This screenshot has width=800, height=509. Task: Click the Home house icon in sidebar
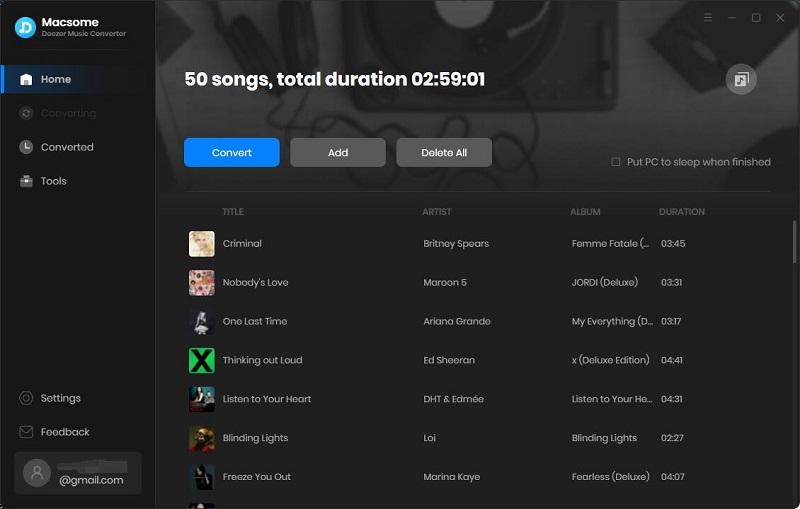pos(26,79)
